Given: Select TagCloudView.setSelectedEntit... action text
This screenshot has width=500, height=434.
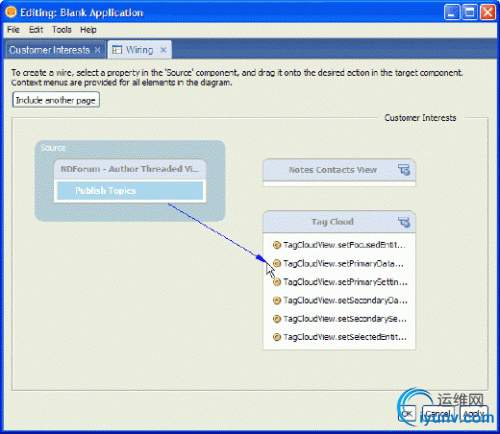Looking at the screenshot, I should tap(345, 337).
